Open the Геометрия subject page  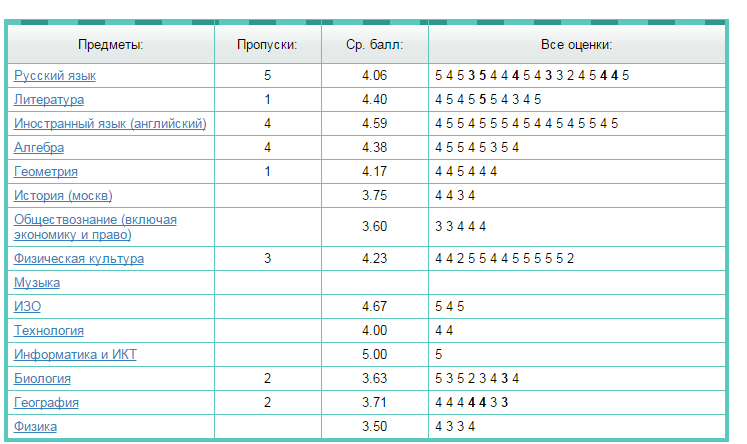pyautogui.click(x=46, y=172)
